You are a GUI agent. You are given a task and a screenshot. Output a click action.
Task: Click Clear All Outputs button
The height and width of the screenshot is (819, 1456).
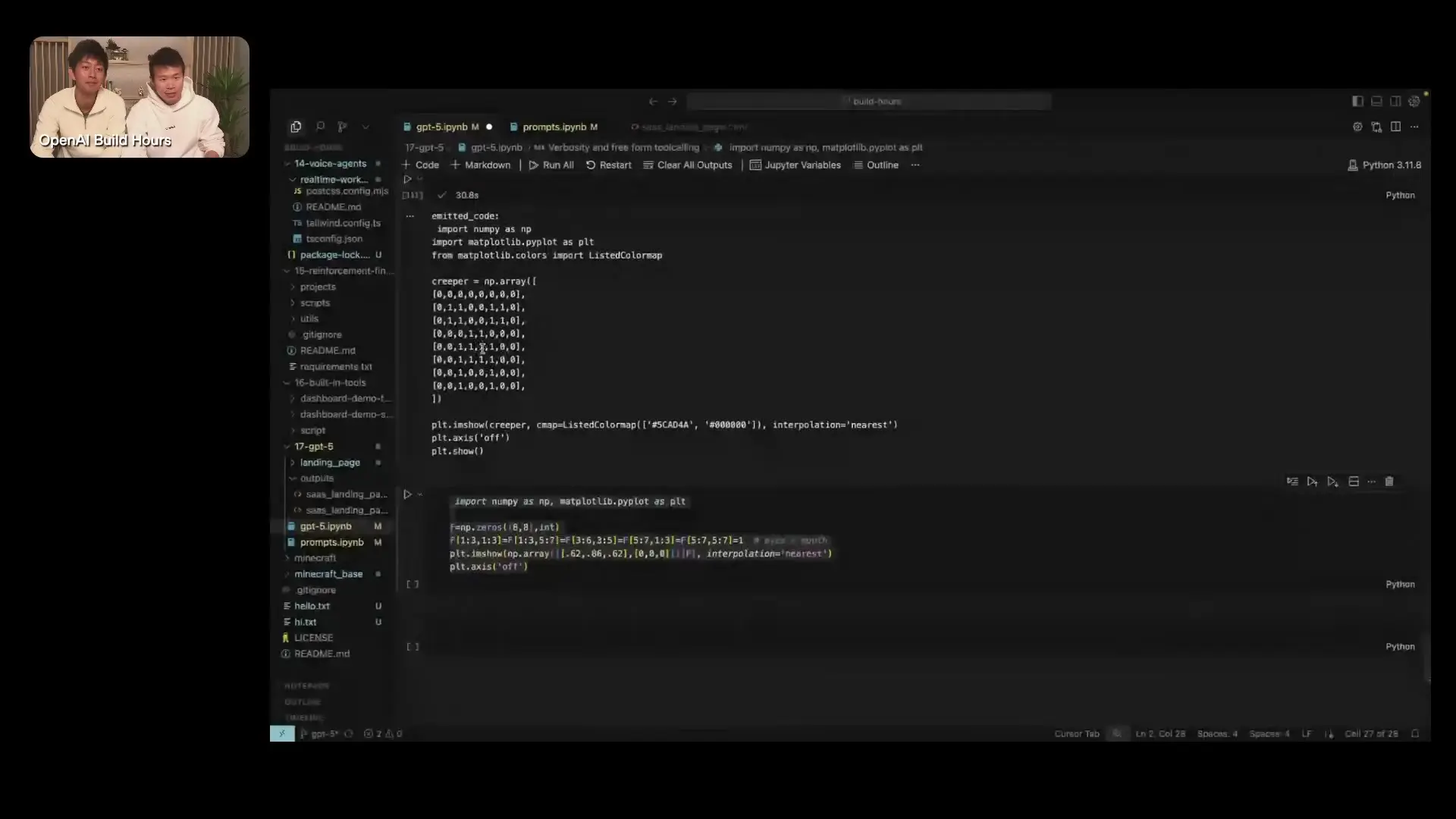tap(687, 165)
